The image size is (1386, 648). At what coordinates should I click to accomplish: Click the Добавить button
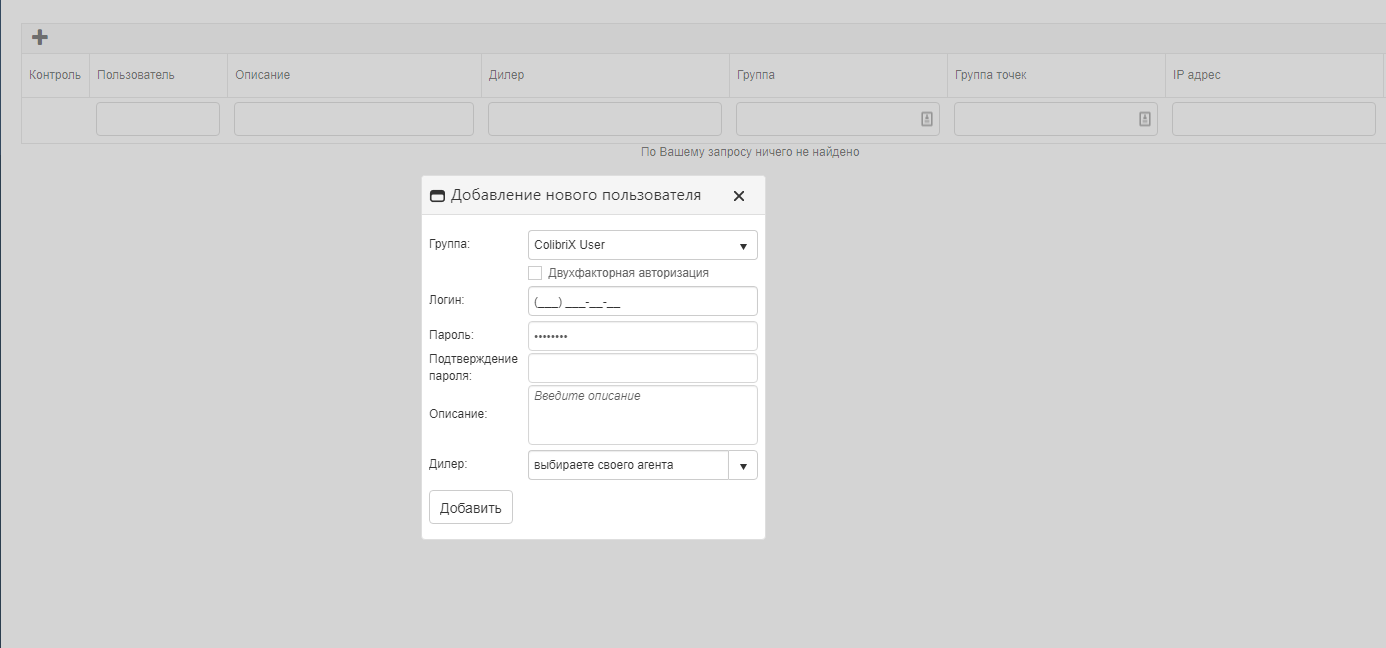471,507
